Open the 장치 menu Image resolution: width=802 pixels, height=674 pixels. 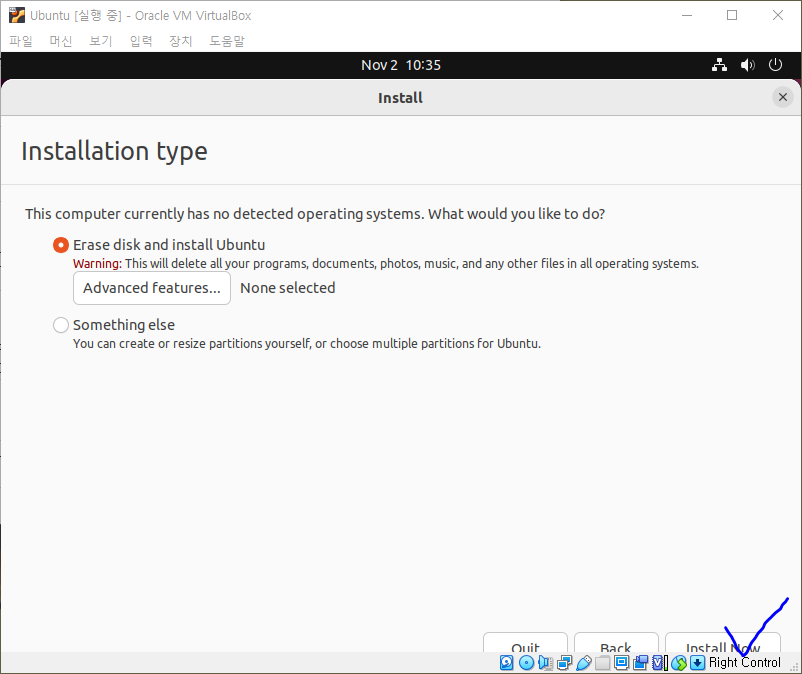[181, 41]
